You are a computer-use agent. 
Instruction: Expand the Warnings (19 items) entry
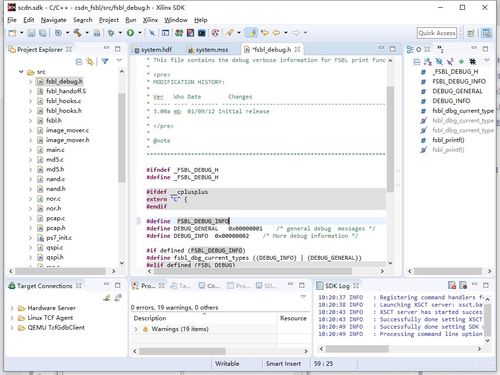pos(136,329)
